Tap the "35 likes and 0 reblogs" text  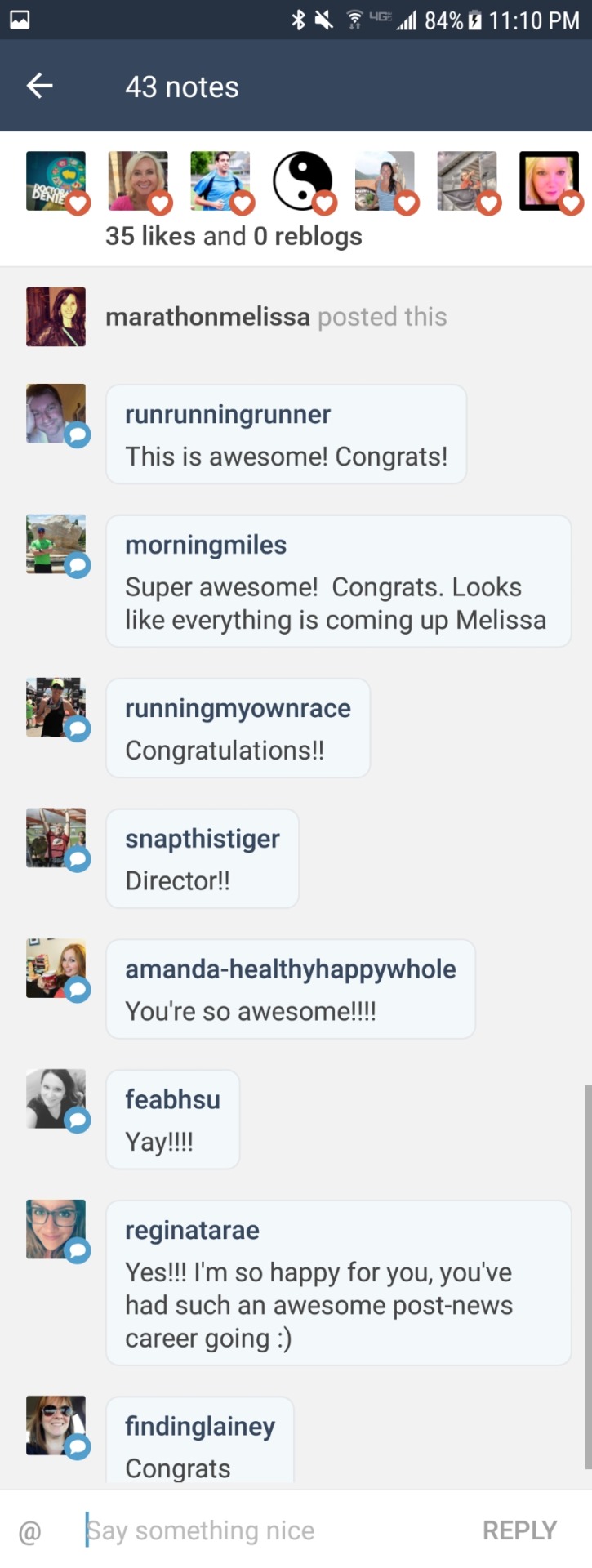point(234,236)
